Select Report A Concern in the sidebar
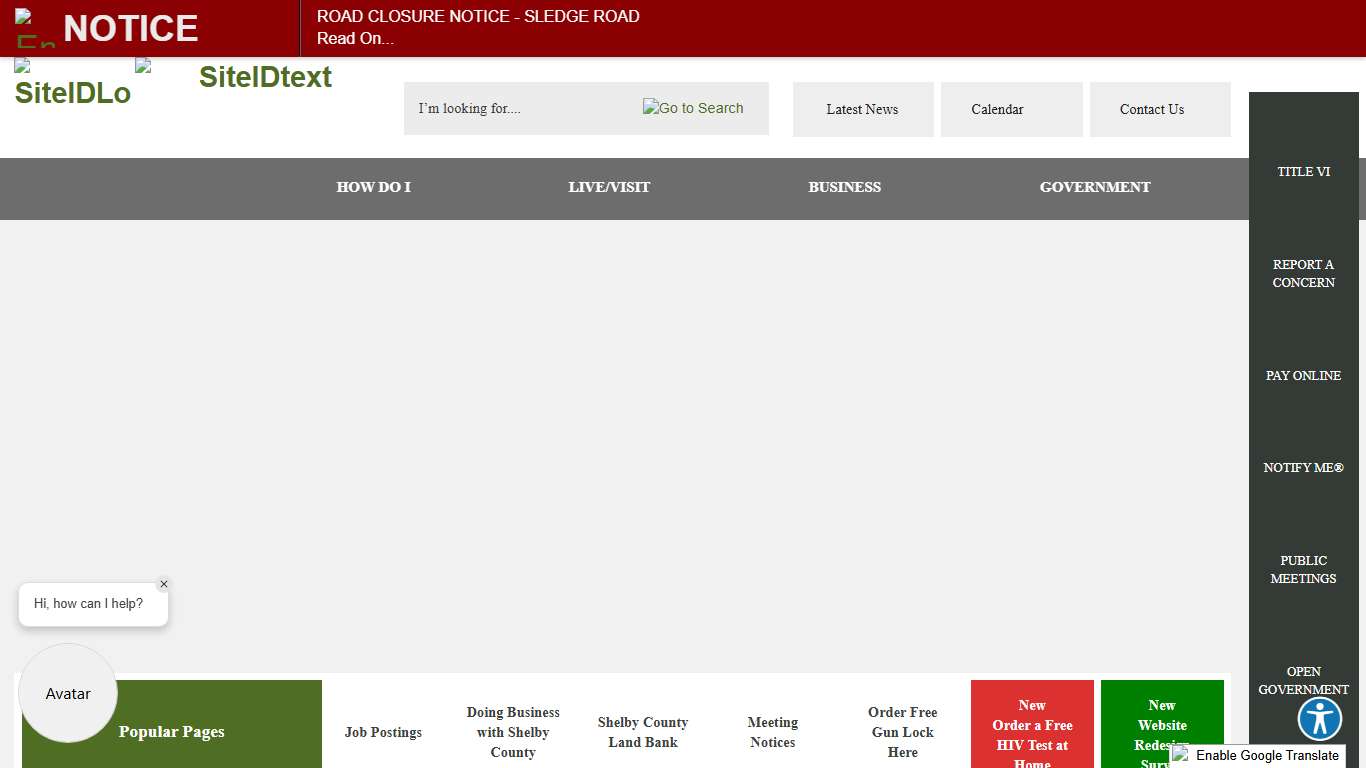The height and width of the screenshot is (768, 1366). coord(1303,273)
